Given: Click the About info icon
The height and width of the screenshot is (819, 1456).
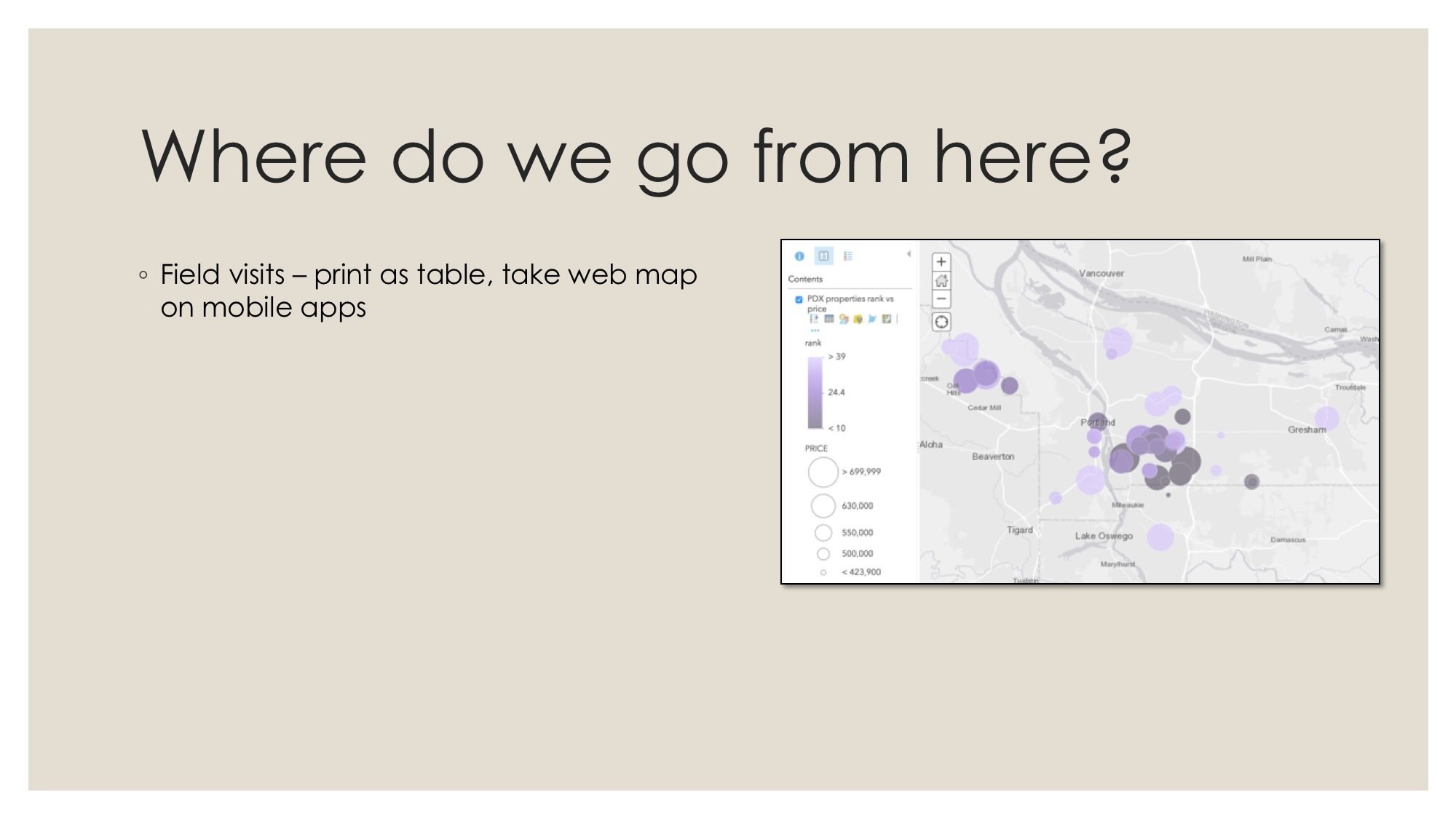Looking at the screenshot, I should tap(799, 256).
